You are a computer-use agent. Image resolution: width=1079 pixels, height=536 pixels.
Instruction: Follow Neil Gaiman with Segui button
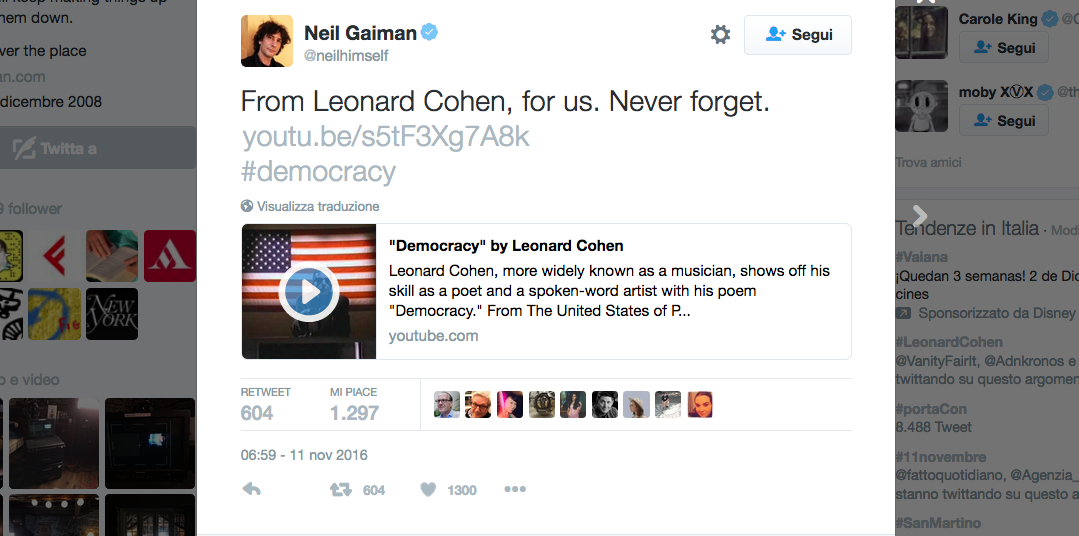point(797,35)
